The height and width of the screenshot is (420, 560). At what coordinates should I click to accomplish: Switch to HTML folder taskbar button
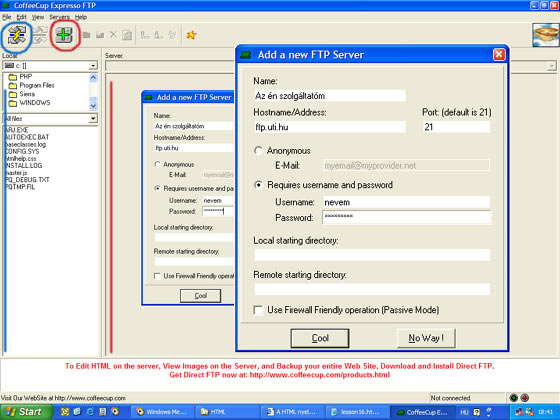tap(226, 412)
